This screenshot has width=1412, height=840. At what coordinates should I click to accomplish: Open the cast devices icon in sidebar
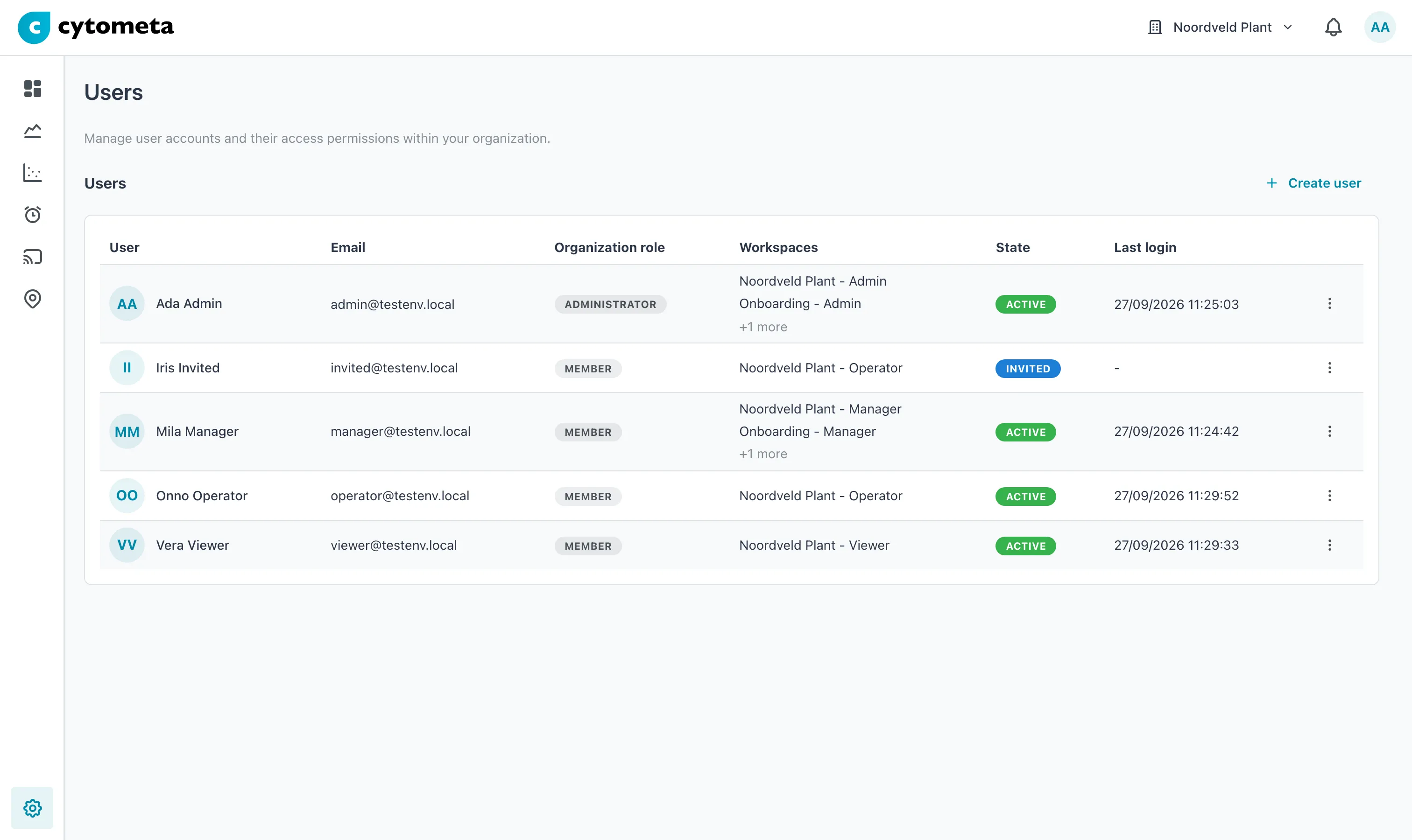click(32, 257)
